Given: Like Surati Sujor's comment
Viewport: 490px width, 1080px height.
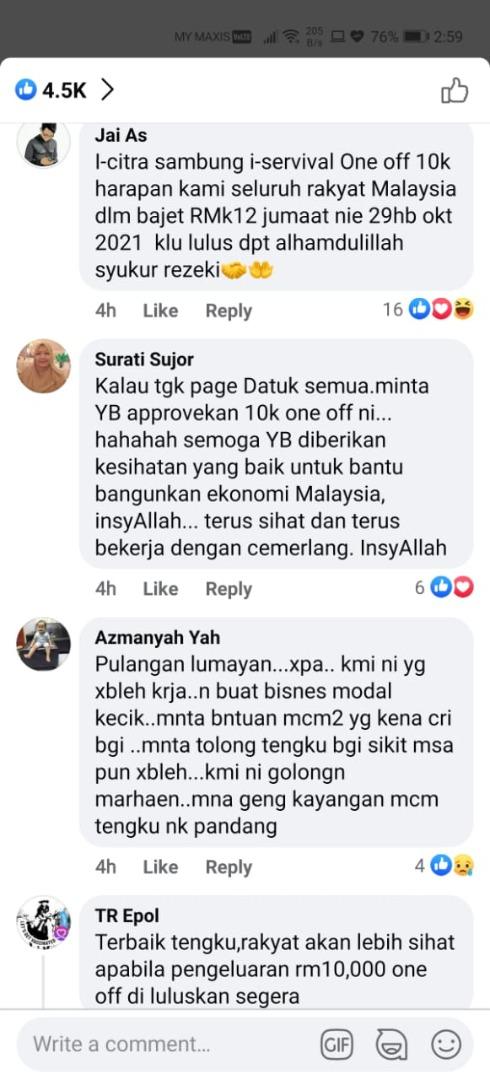Looking at the screenshot, I should [x=160, y=589].
